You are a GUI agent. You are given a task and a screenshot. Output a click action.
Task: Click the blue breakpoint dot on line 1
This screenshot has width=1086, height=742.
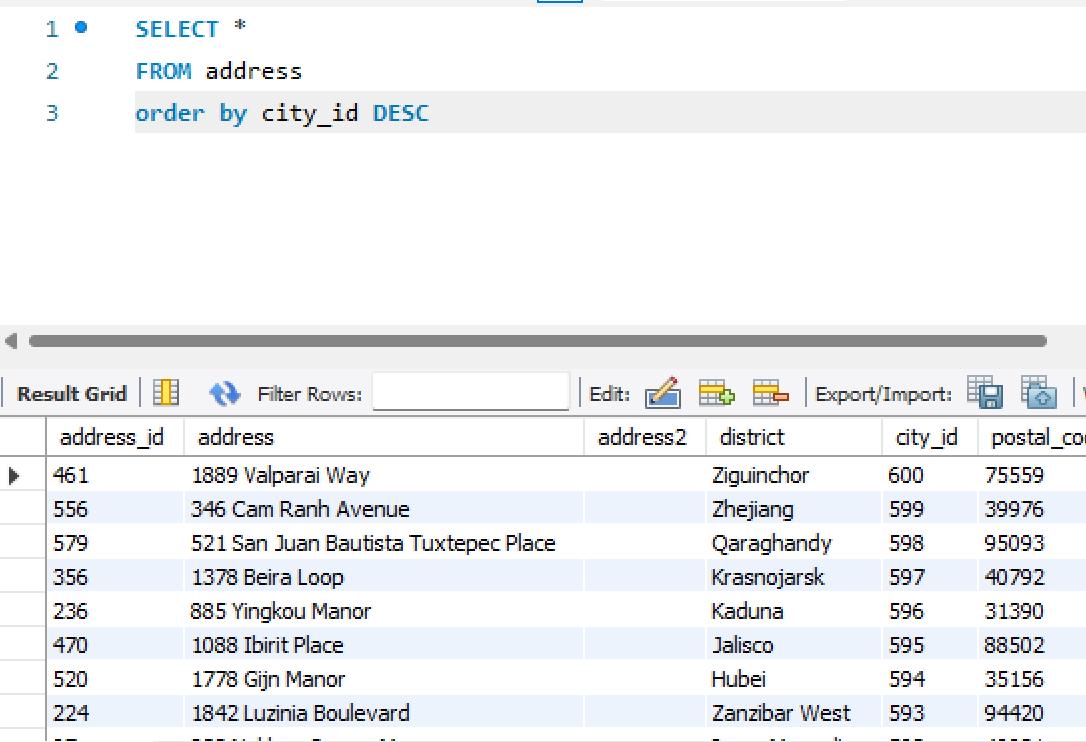[80, 28]
